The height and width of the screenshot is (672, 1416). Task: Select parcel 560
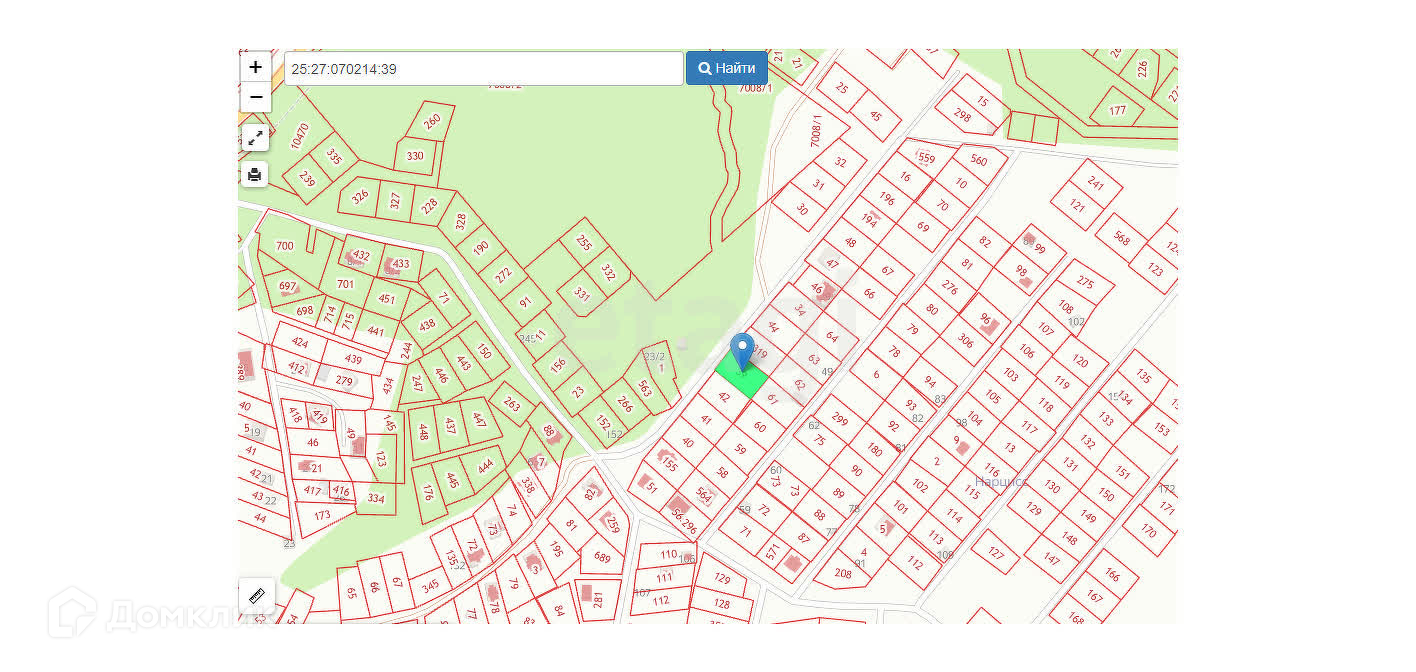(x=978, y=160)
